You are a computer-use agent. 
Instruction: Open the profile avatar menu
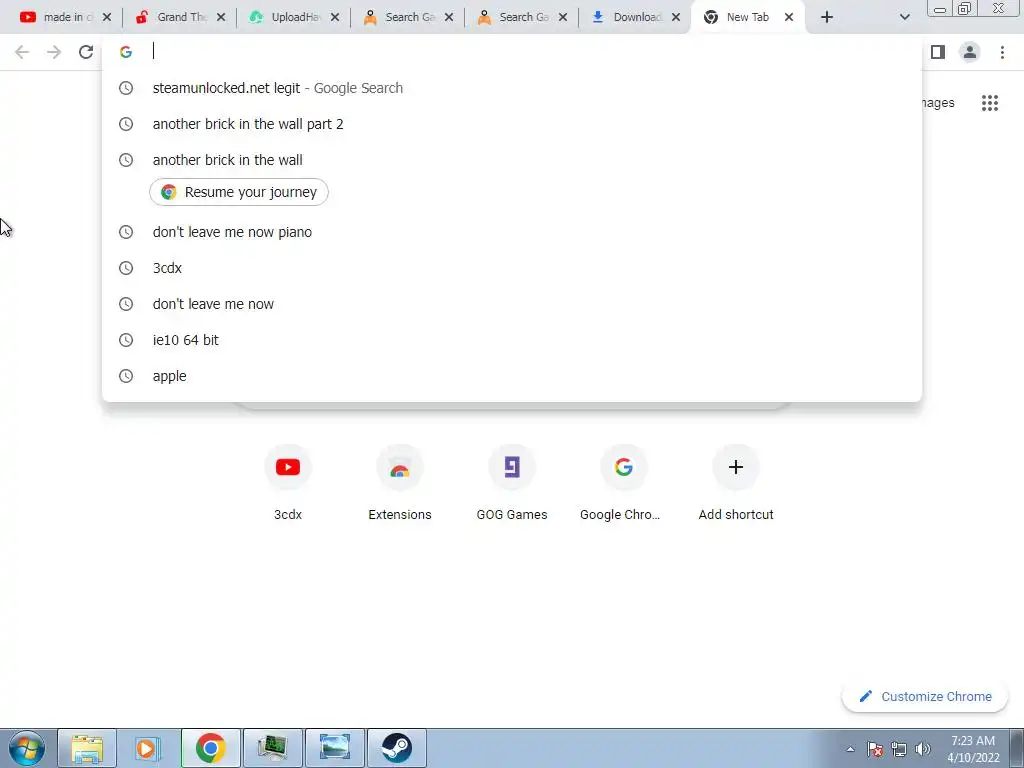[x=970, y=52]
